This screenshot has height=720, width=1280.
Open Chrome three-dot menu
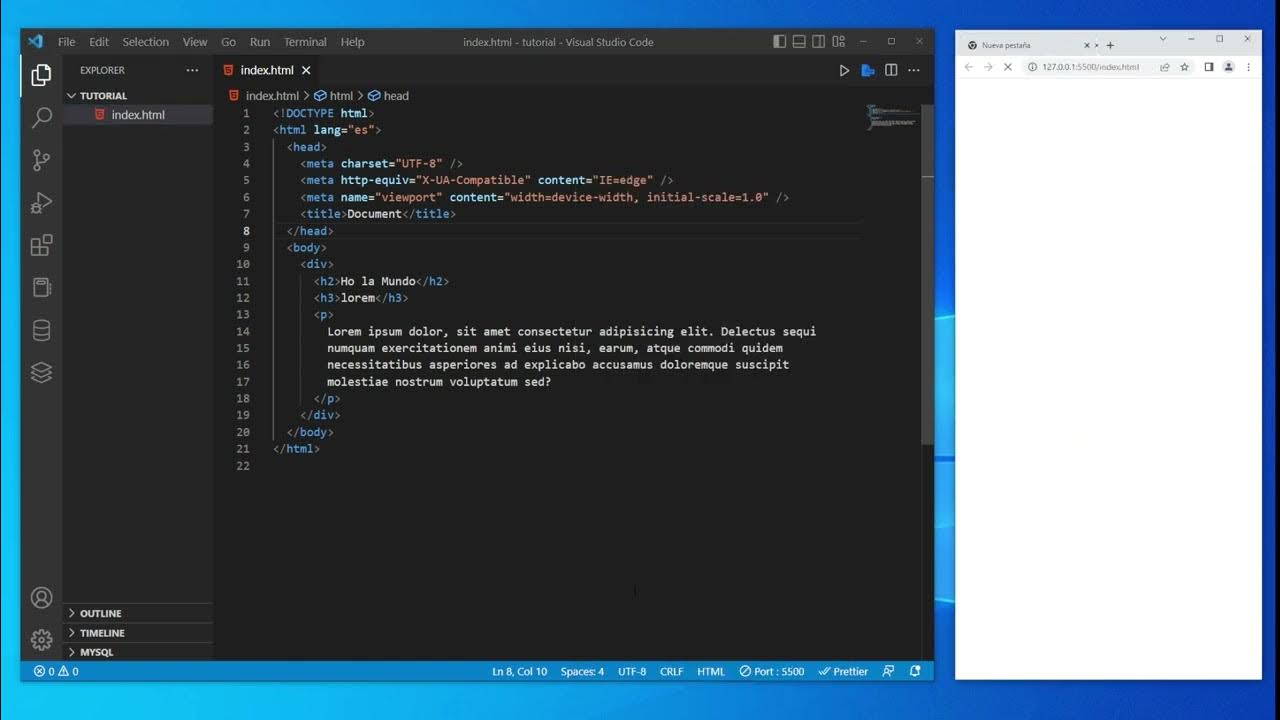click(1248, 67)
